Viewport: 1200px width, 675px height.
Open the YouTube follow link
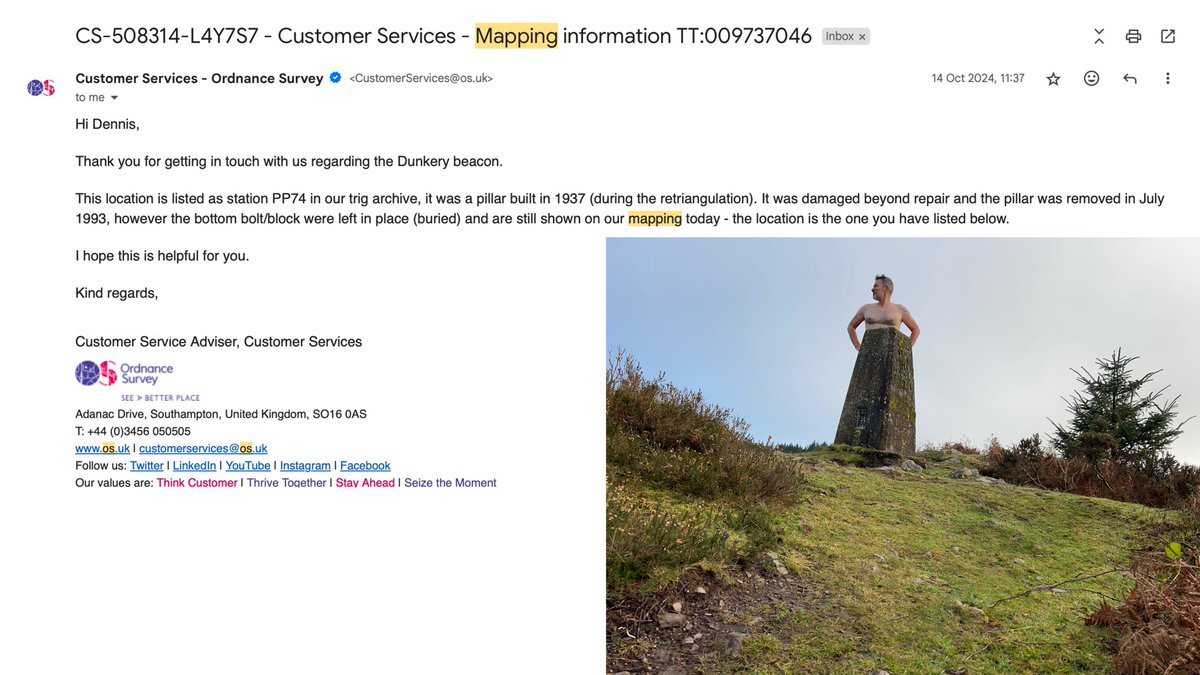(x=247, y=465)
